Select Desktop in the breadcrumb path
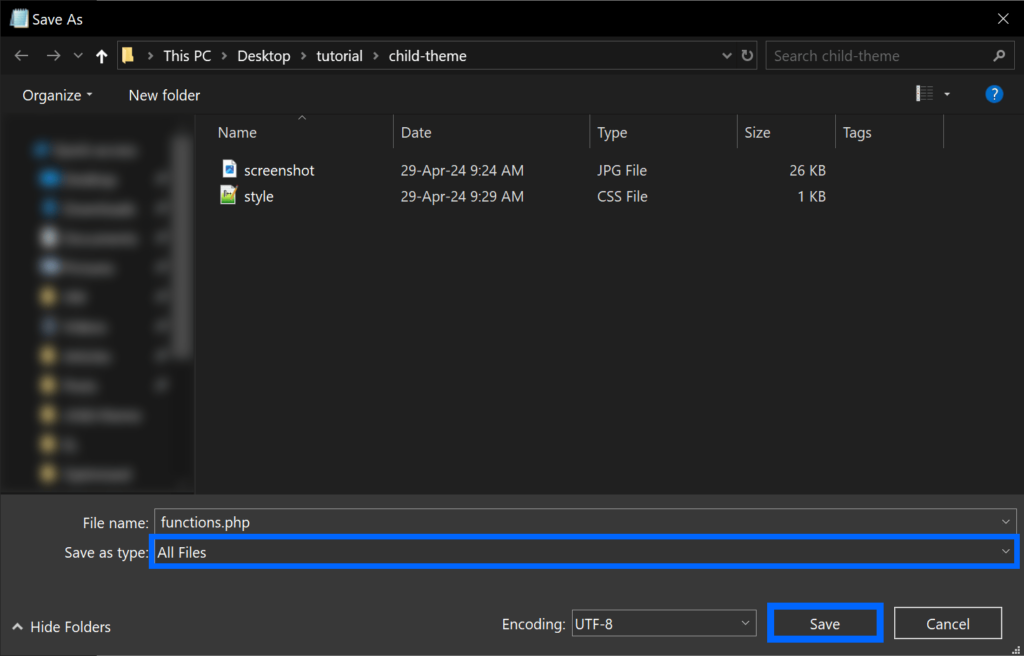The height and width of the screenshot is (656, 1024). 264,56
